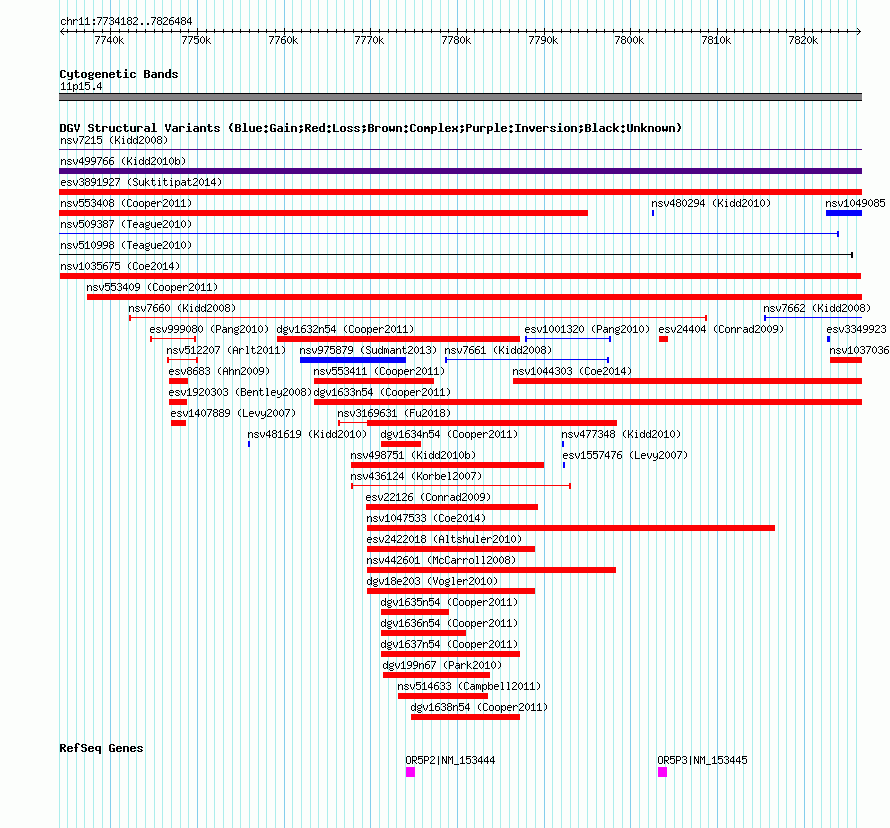Open OR5P2|NM_153444 gene label
This screenshot has width=890, height=828.
[x=451, y=760]
